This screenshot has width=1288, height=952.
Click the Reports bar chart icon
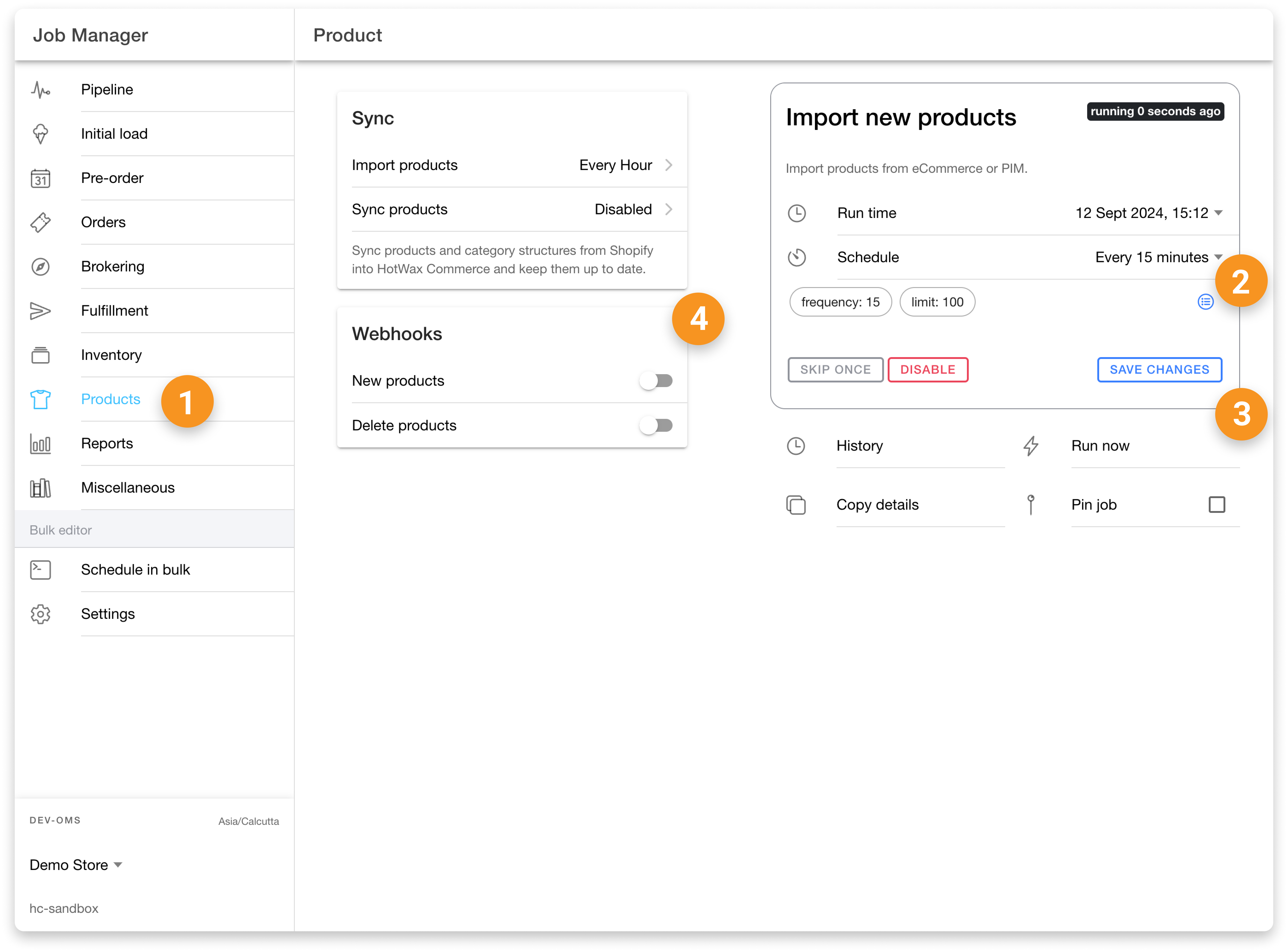coord(40,444)
